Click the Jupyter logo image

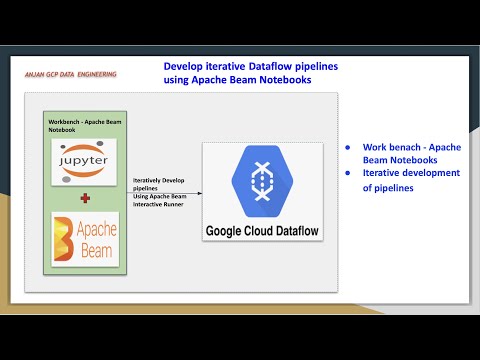click(x=84, y=162)
